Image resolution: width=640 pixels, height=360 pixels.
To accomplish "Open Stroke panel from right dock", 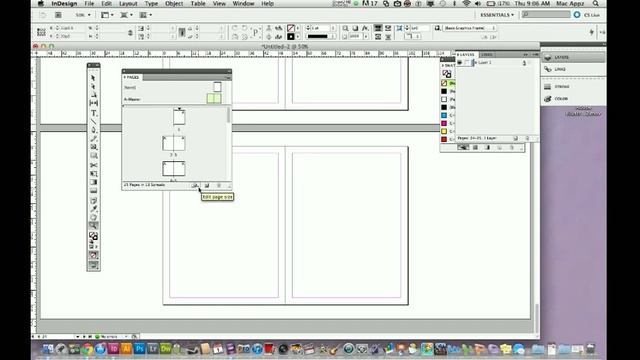I will point(573,87).
